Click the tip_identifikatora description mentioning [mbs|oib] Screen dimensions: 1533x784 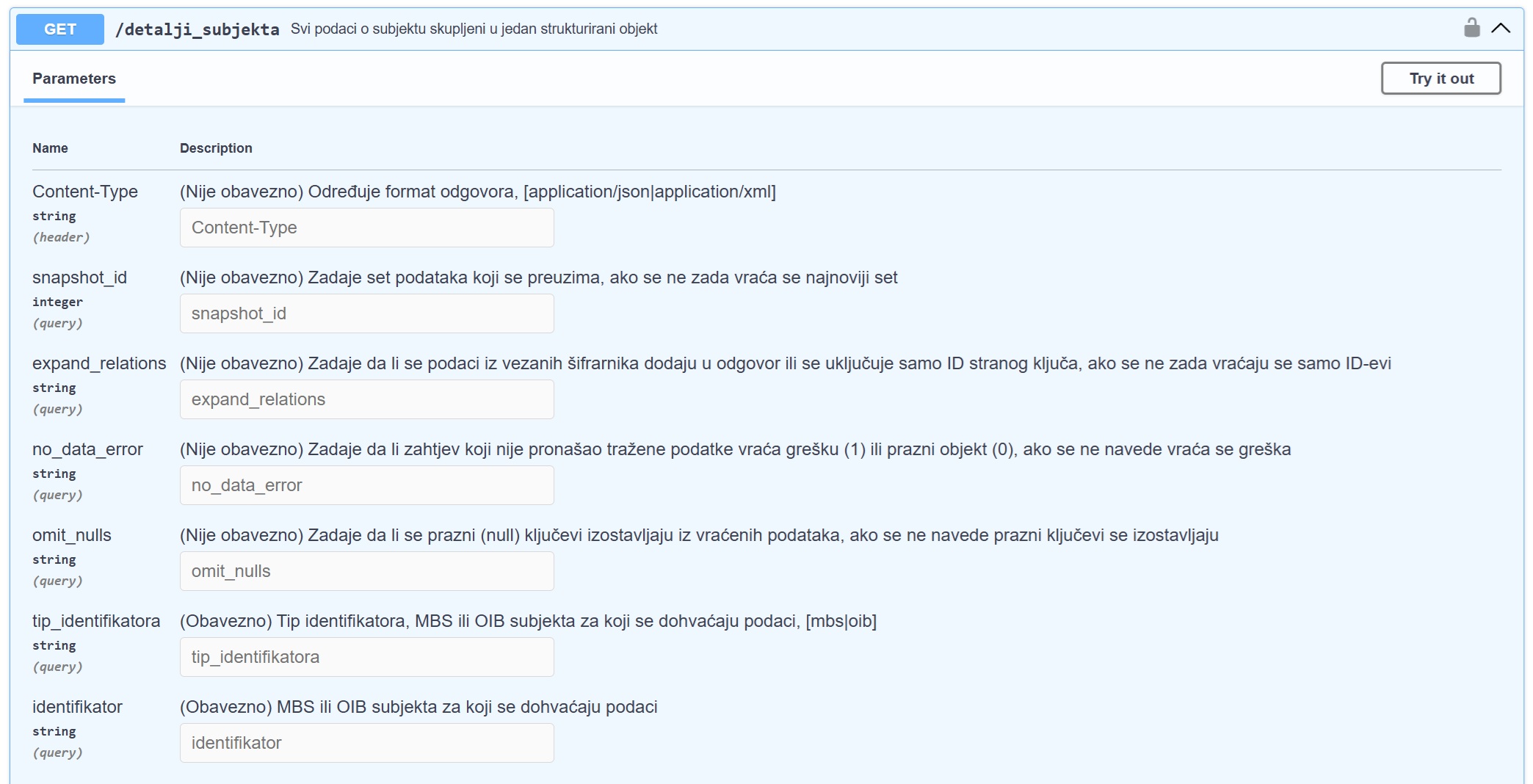click(528, 621)
